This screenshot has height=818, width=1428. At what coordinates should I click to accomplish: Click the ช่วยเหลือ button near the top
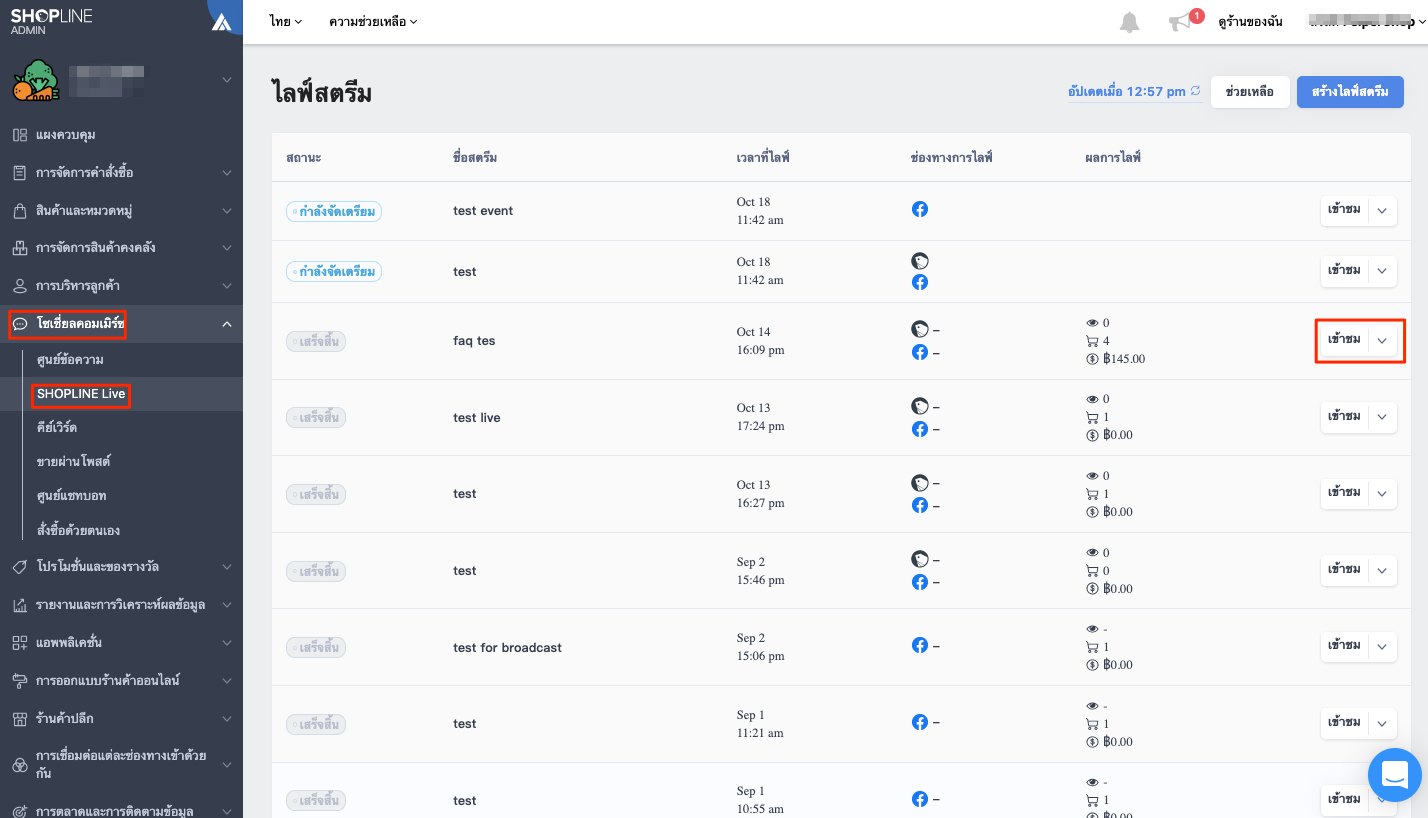[1250, 92]
